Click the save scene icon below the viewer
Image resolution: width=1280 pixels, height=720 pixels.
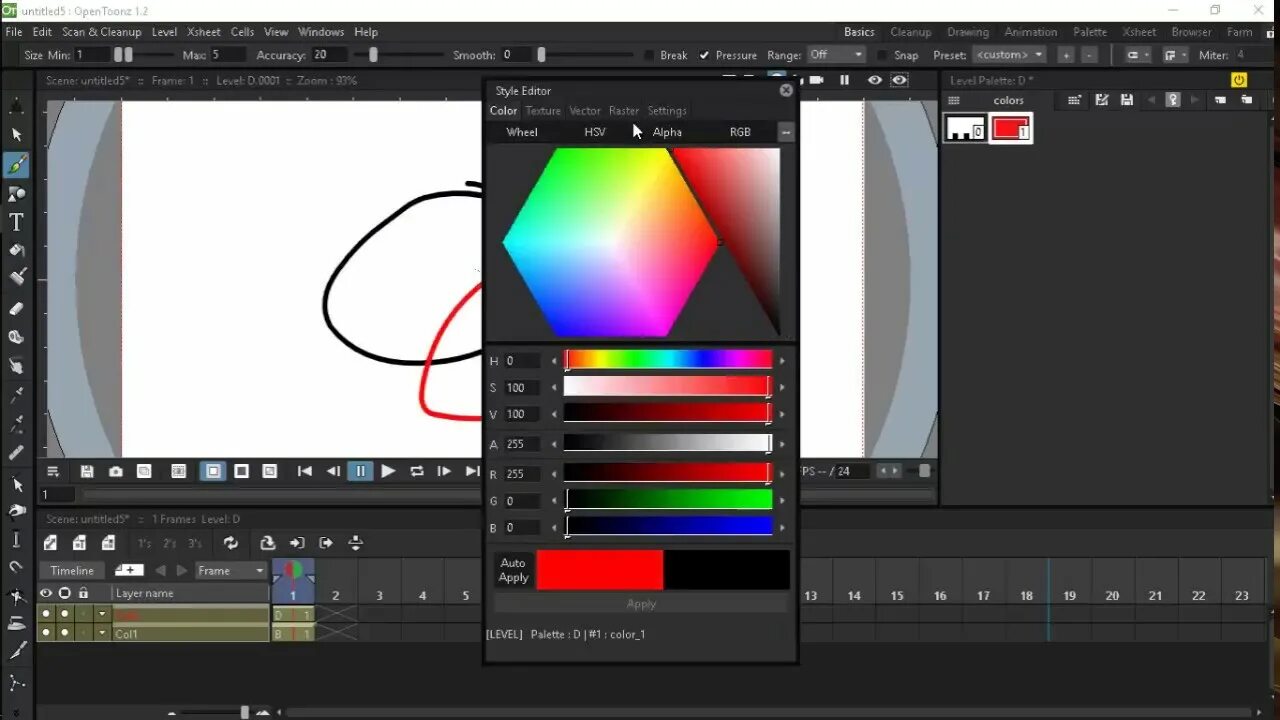88,471
